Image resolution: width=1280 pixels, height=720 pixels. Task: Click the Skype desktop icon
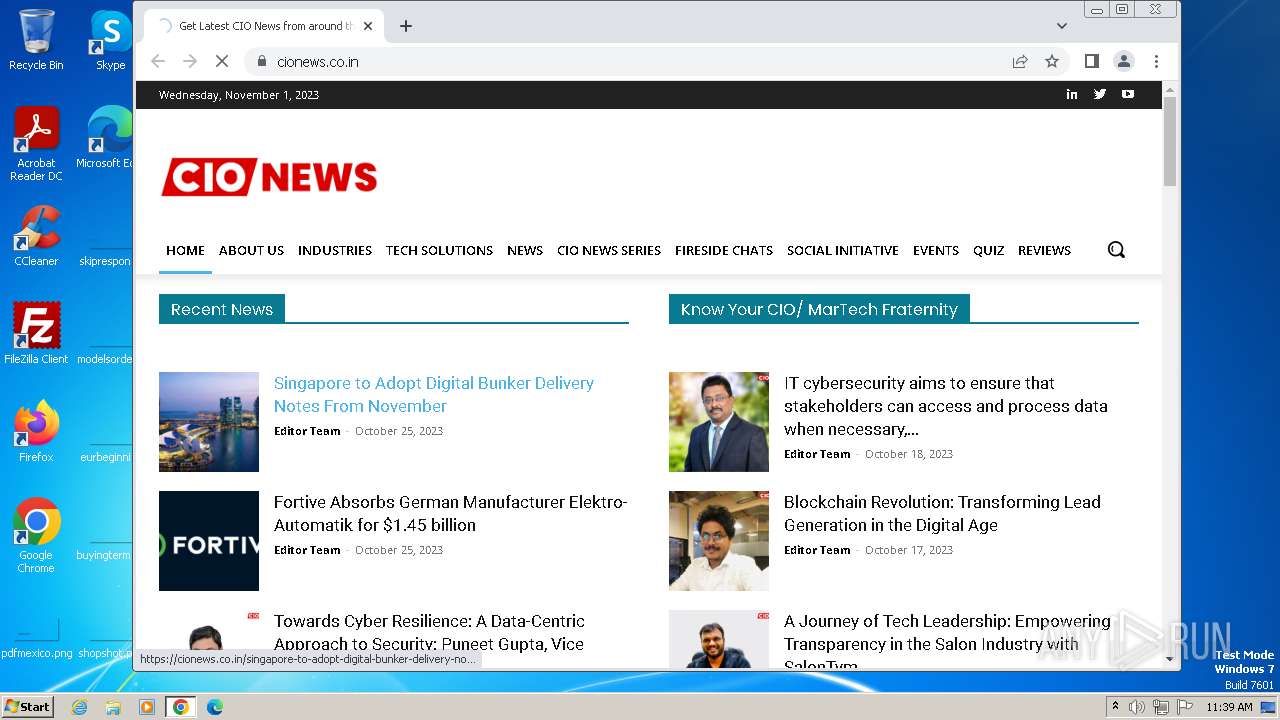pos(110,40)
